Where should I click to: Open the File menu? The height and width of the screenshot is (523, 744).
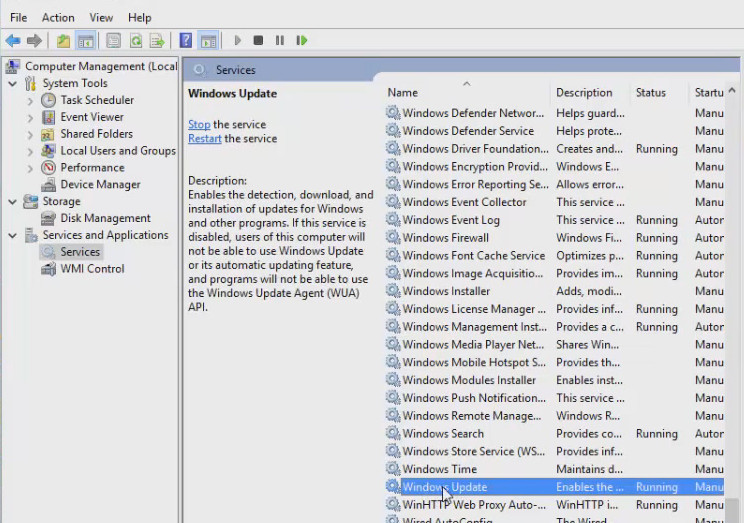pyautogui.click(x=19, y=18)
